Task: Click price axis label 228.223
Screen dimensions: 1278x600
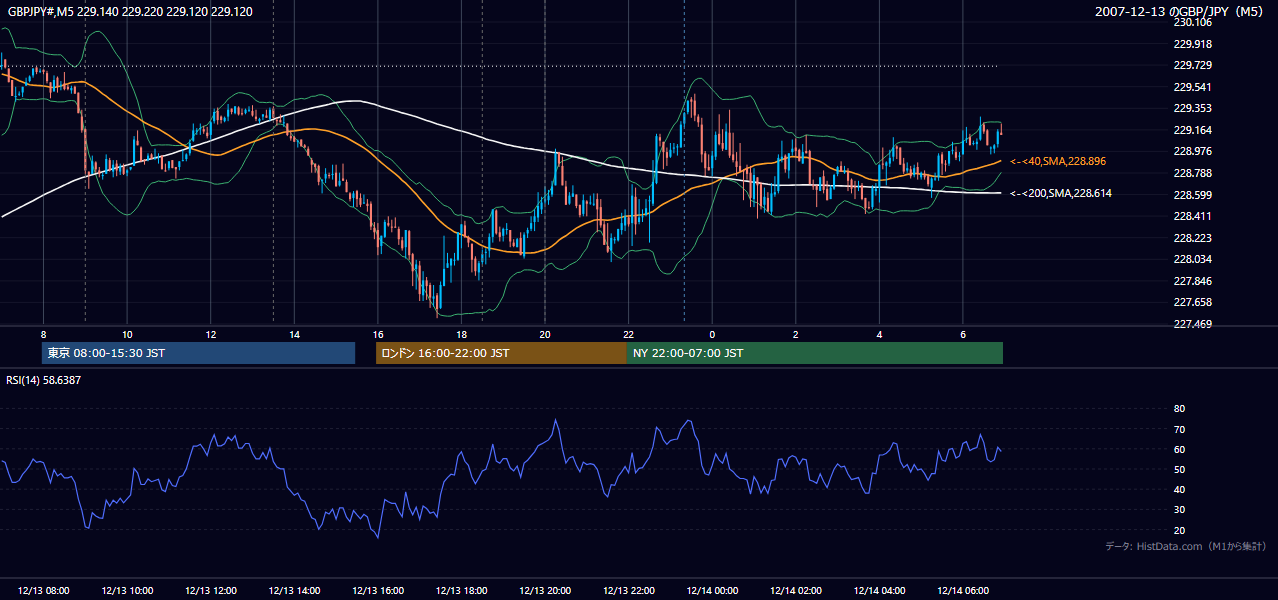Action: tap(1191, 238)
